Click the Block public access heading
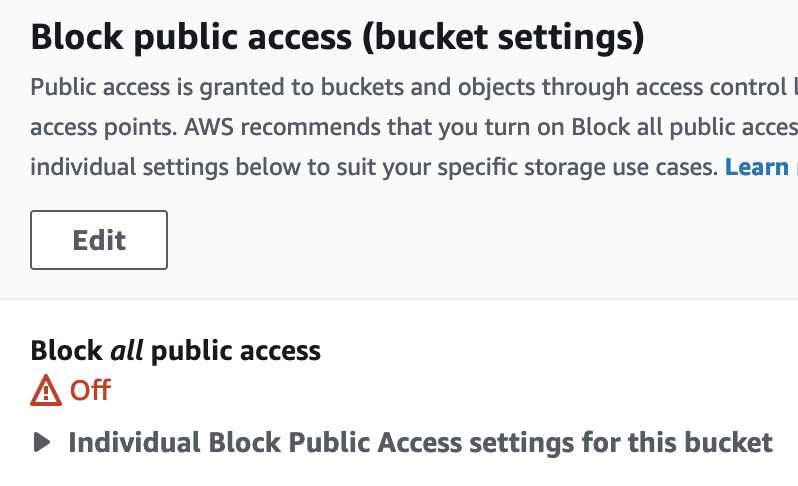The width and height of the screenshot is (798, 486). 337,38
